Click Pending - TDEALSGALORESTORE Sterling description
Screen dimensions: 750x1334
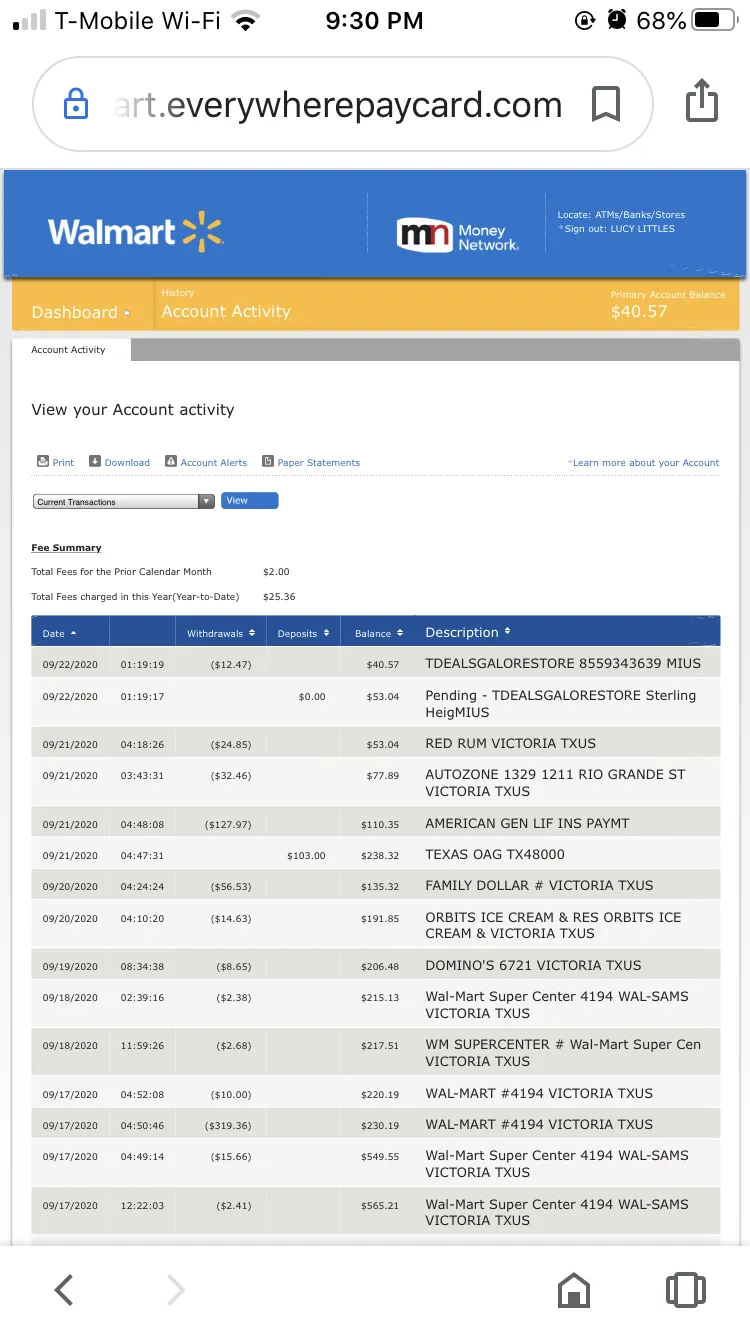point(560,704)
